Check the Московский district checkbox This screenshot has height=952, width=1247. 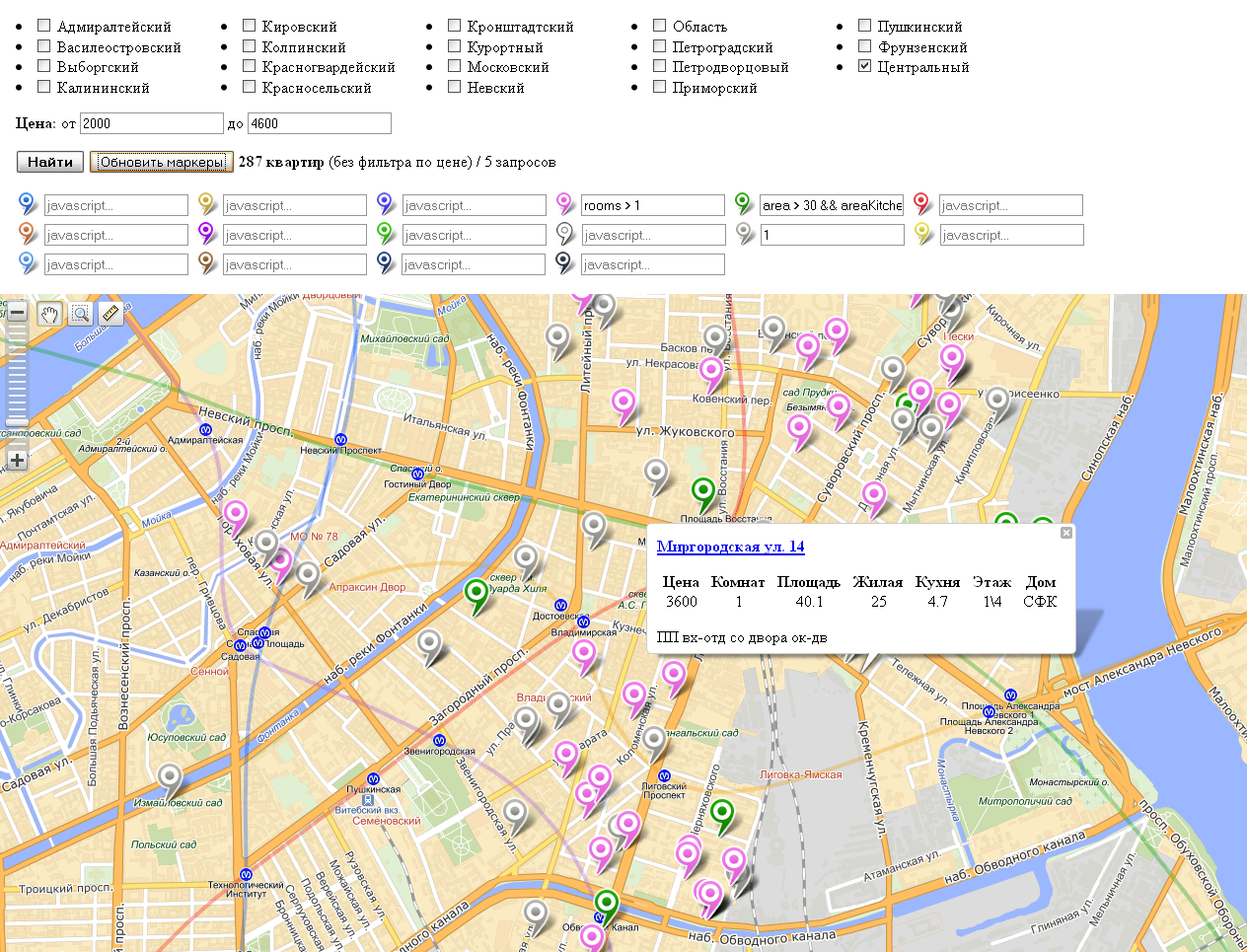[454, 66]
